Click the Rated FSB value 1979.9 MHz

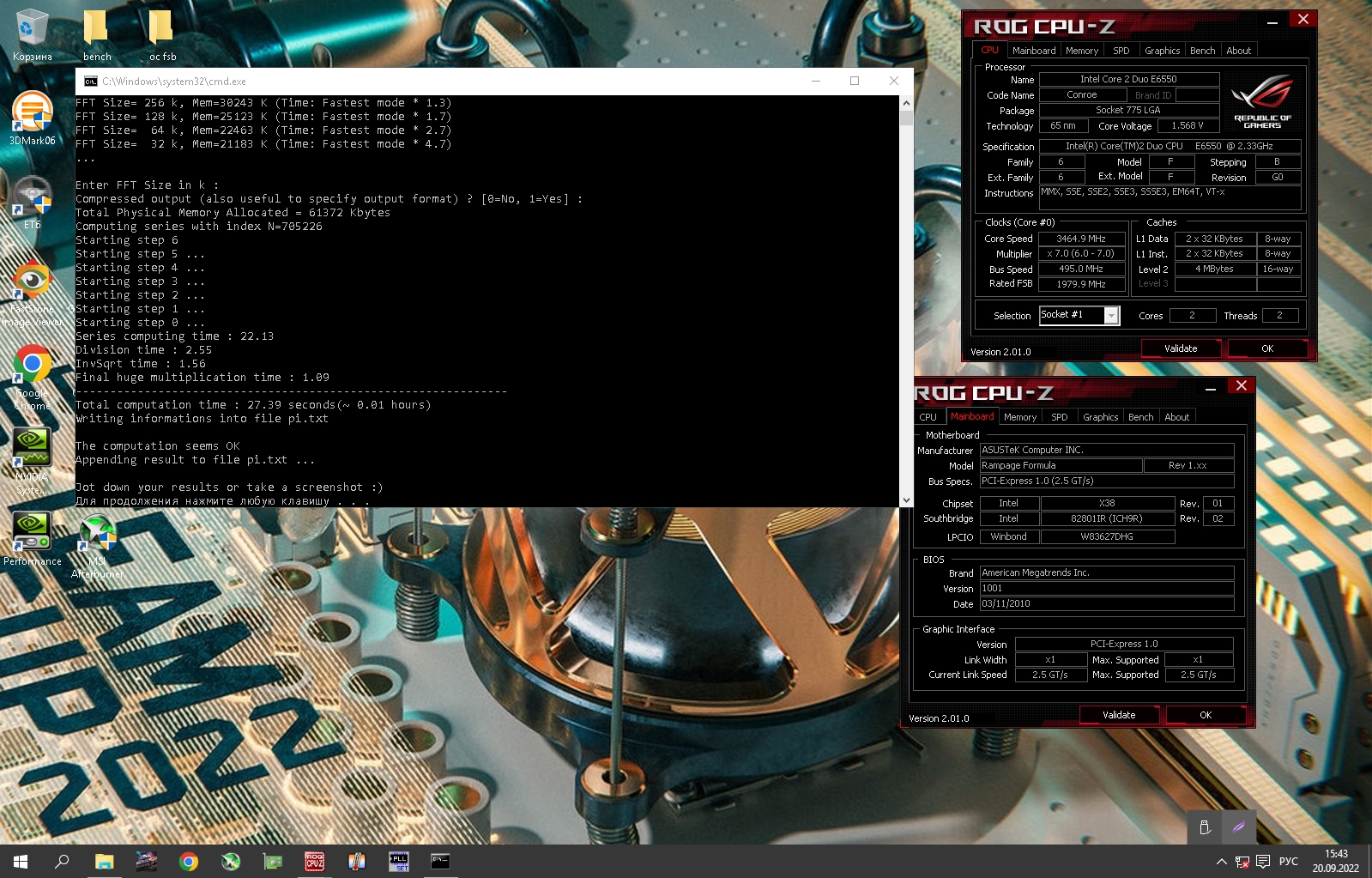[x=1081, y=284]
